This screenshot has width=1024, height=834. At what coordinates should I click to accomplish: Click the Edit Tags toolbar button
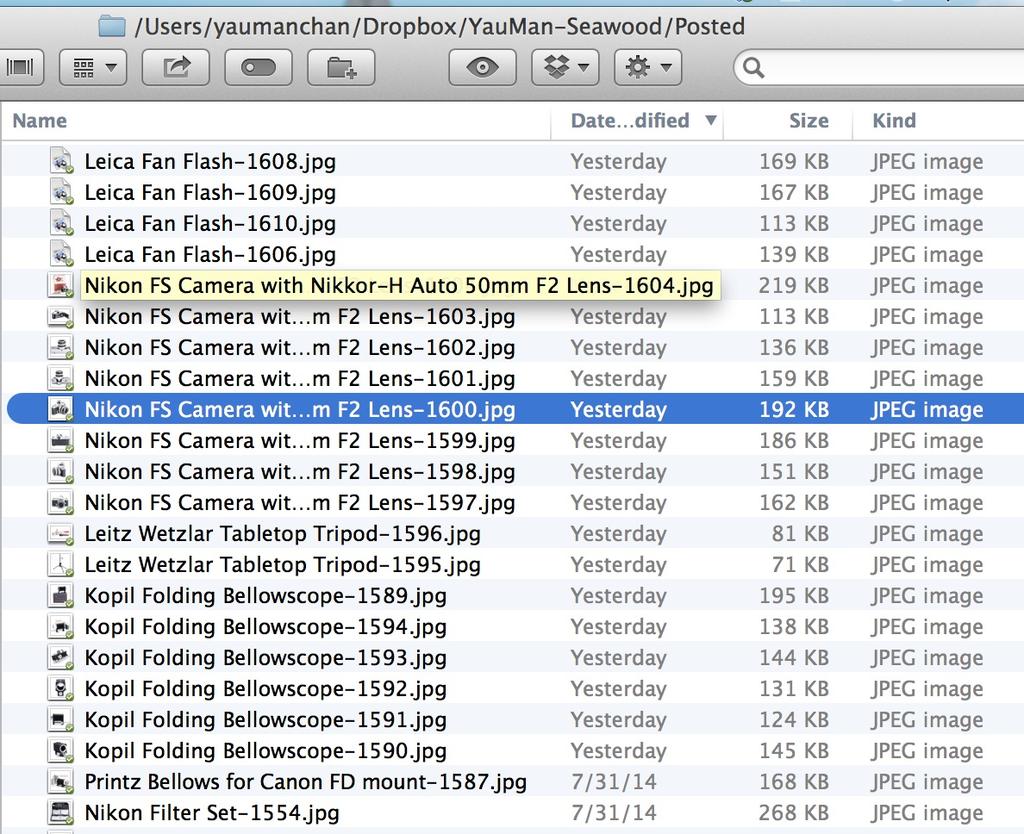(258, 67)
